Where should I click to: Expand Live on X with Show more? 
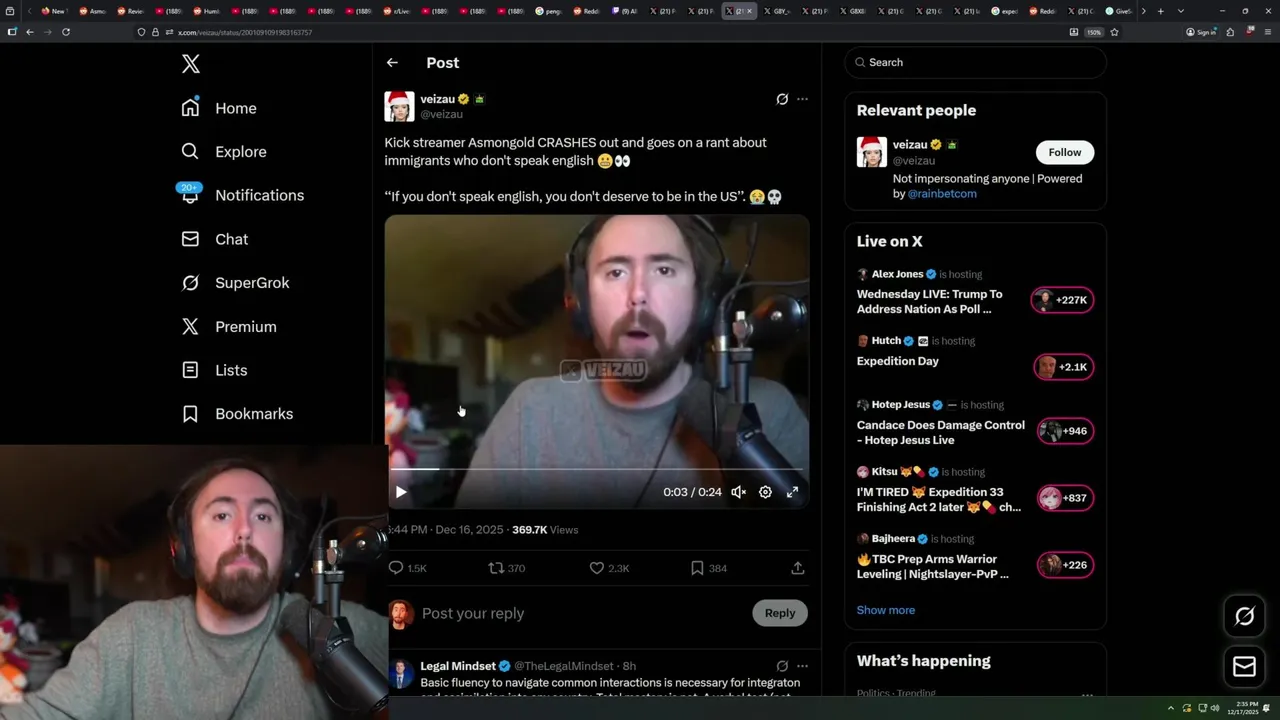885,610
